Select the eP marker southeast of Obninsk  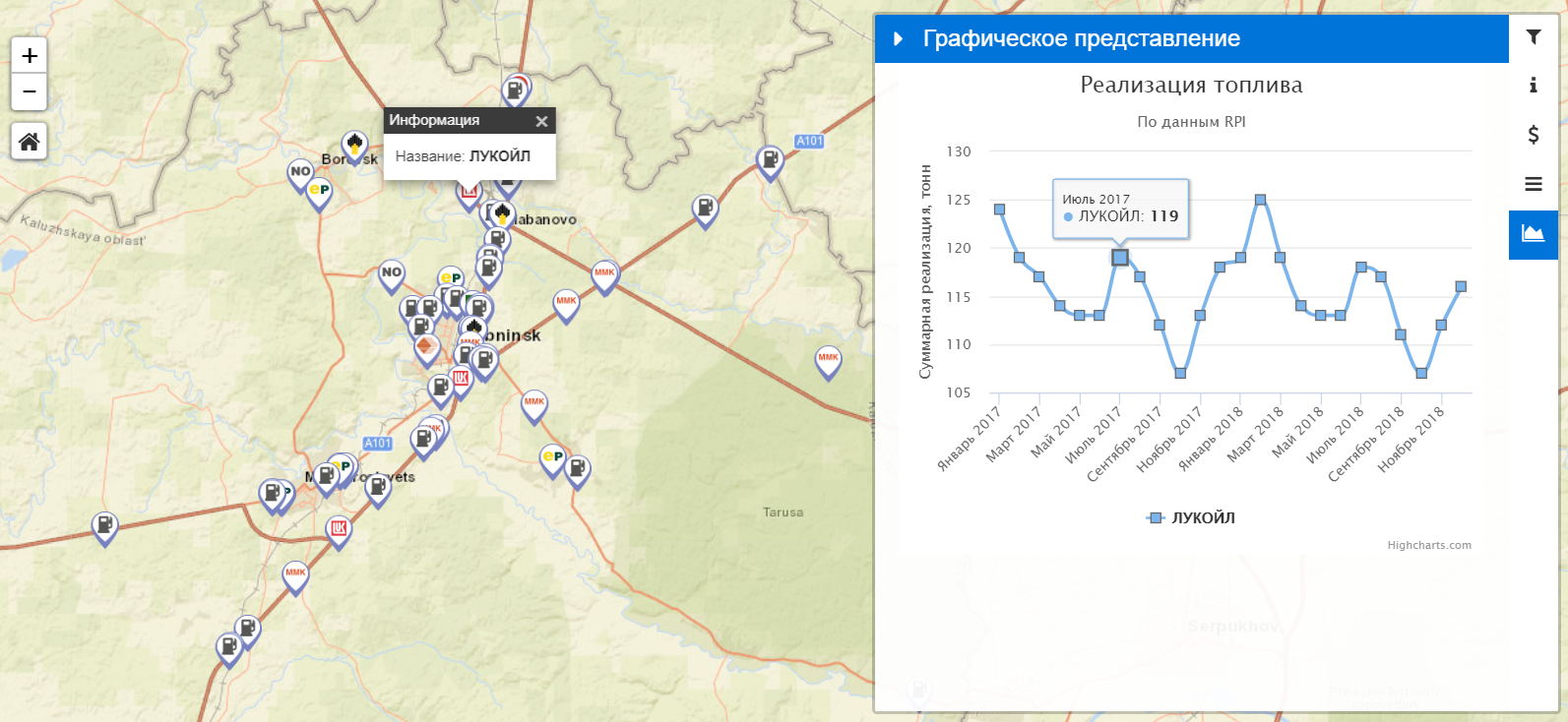pos(553,459)
